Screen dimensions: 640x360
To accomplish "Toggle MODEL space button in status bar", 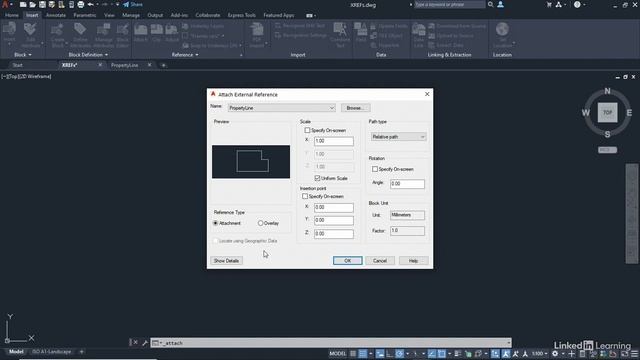I will [338, 354].
